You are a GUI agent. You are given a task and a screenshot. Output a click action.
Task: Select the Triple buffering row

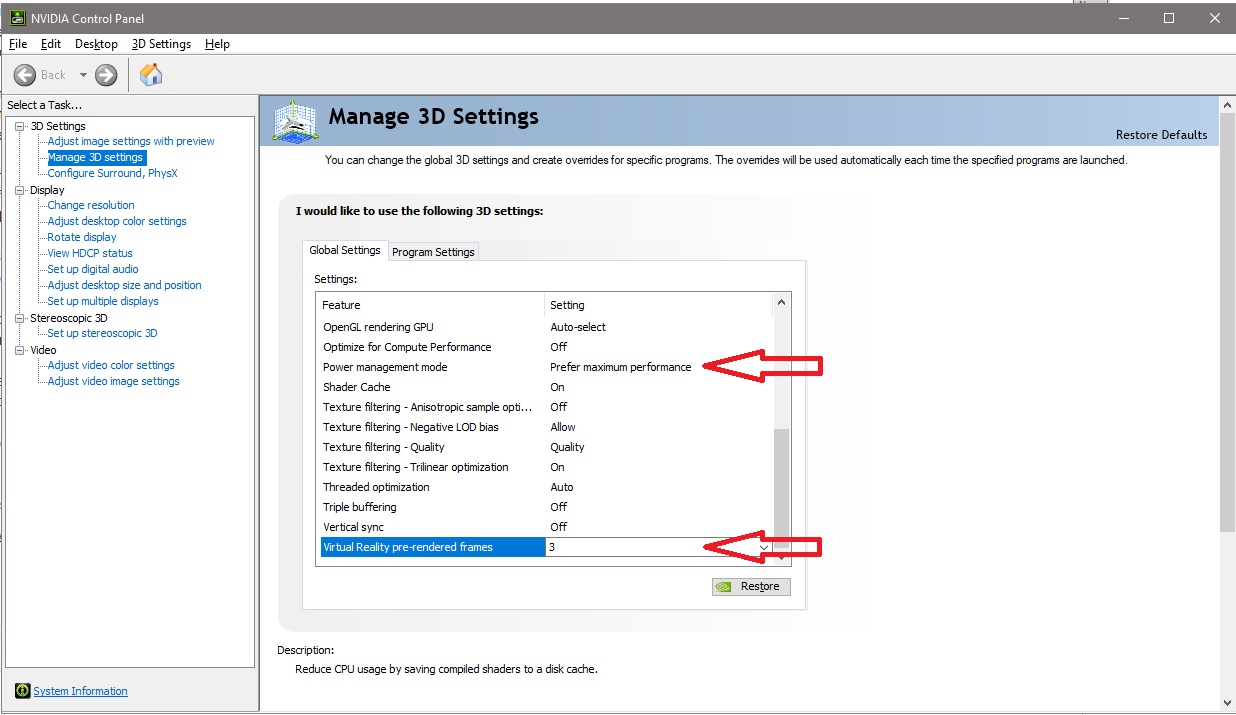tap(546, 507)
